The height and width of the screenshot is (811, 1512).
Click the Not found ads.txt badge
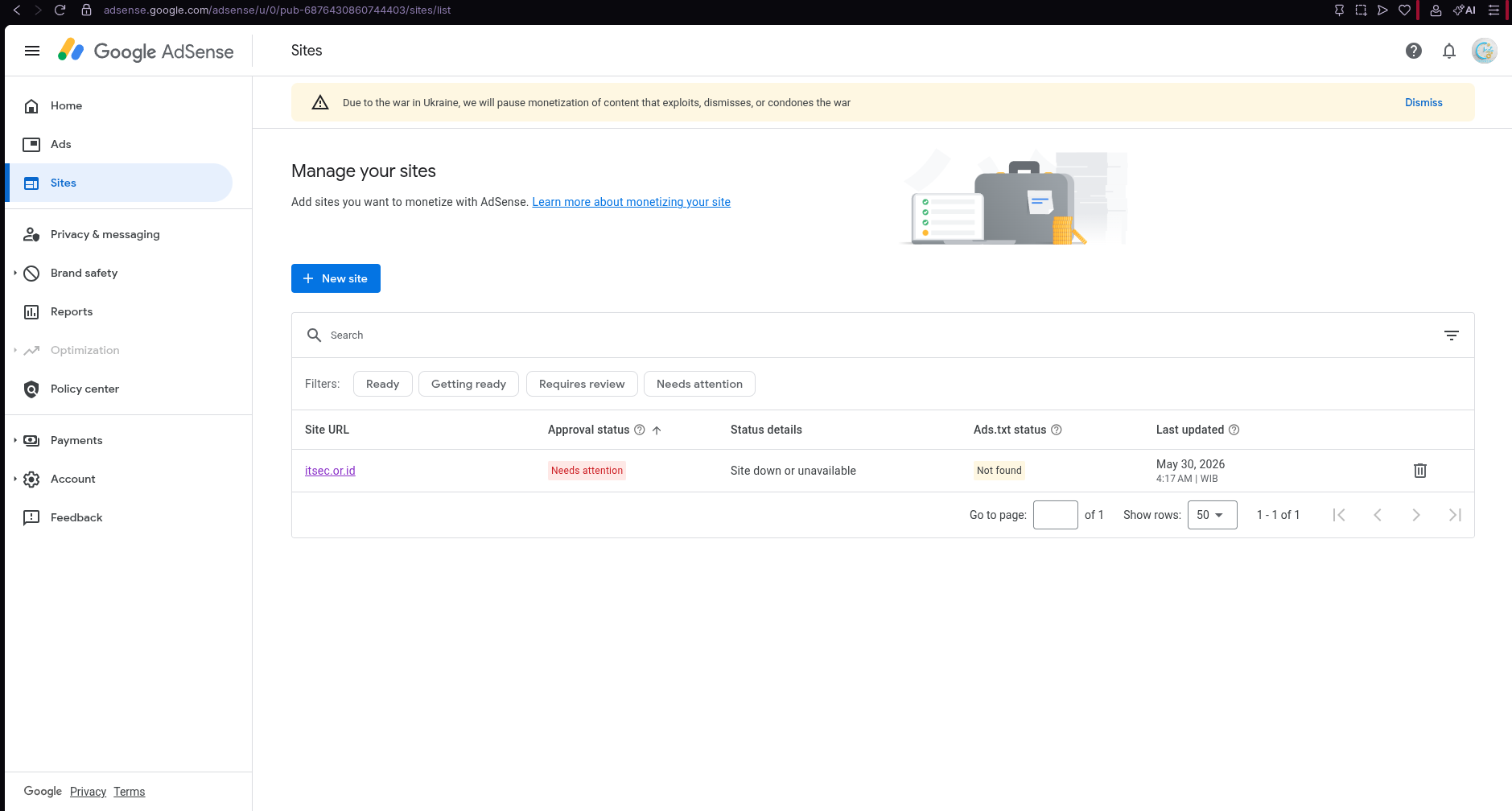(x=999, y=471)
